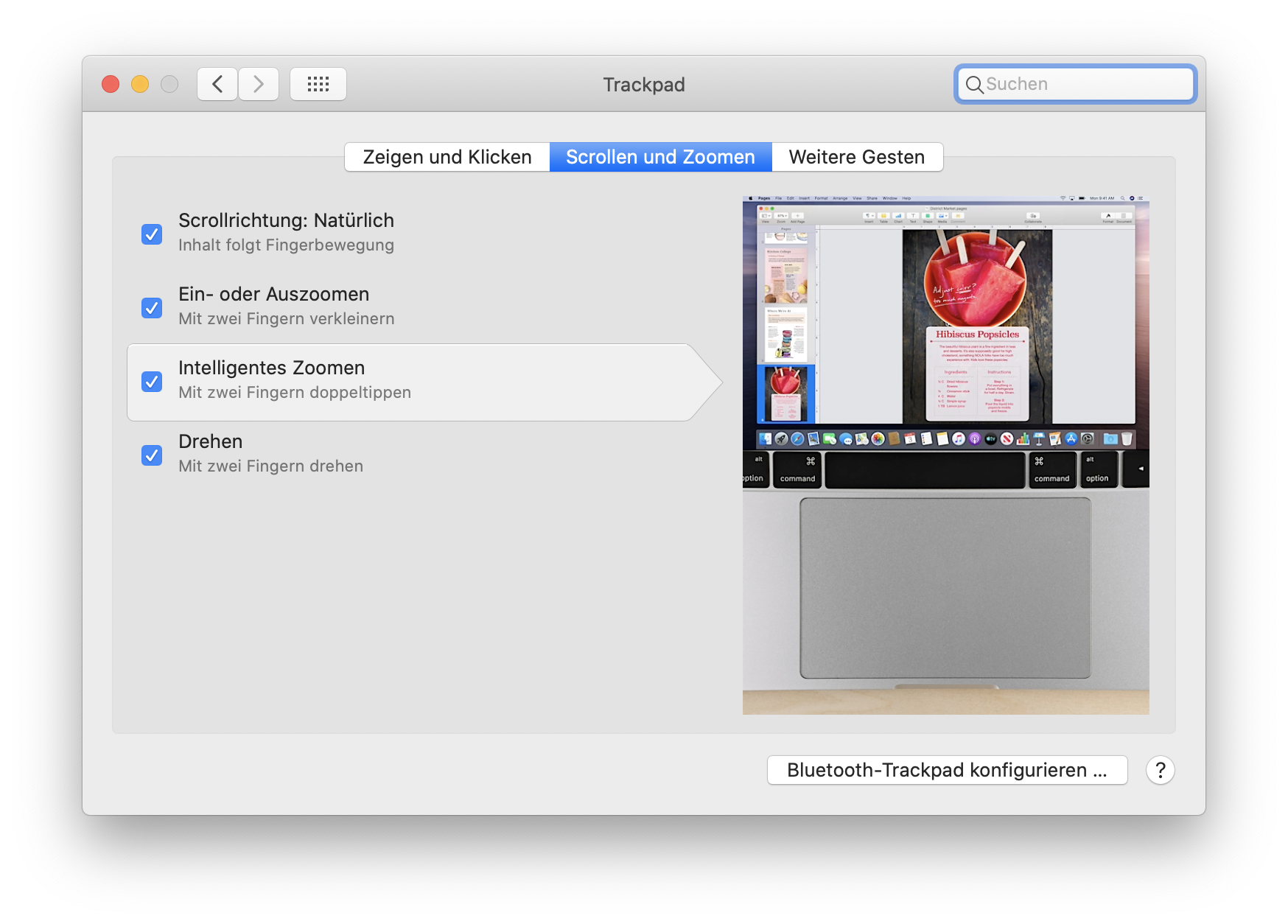1288x924 pixels.
Task: Select the Scrollen und Zoomen tab
Action: (x=660, y=157)
